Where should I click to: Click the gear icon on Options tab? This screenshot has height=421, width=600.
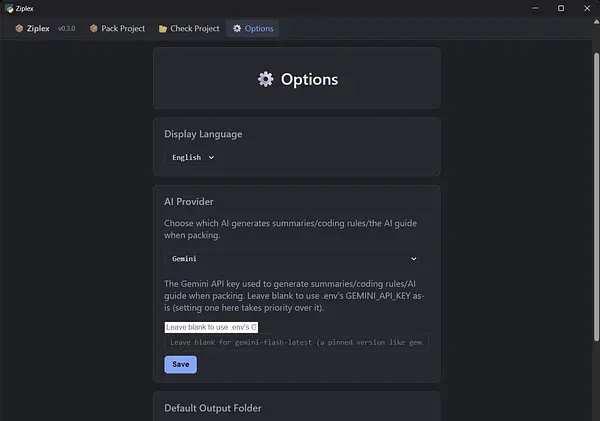coord(237,28)
